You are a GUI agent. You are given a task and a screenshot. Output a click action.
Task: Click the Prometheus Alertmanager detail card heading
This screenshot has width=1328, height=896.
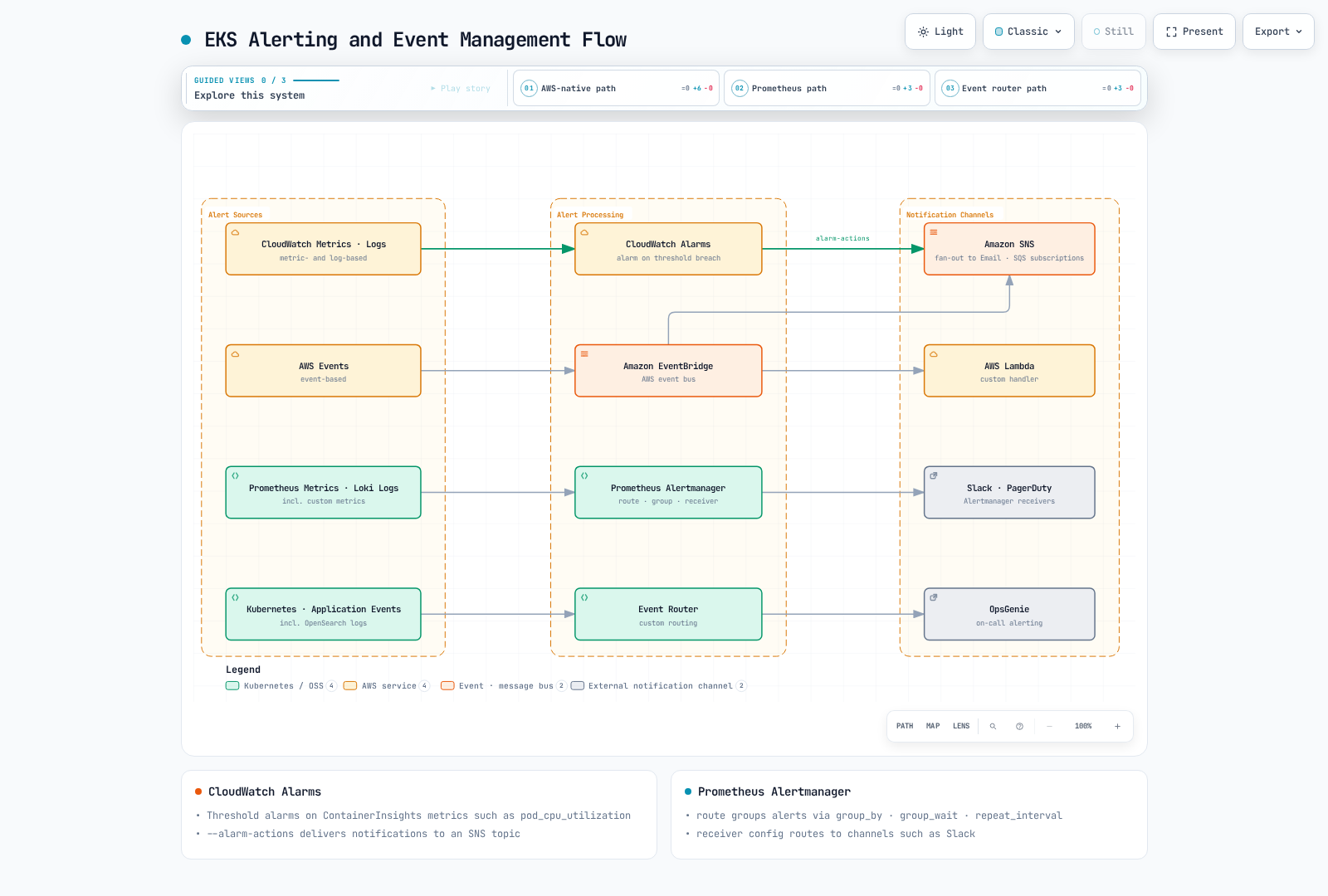click(774, 791)
